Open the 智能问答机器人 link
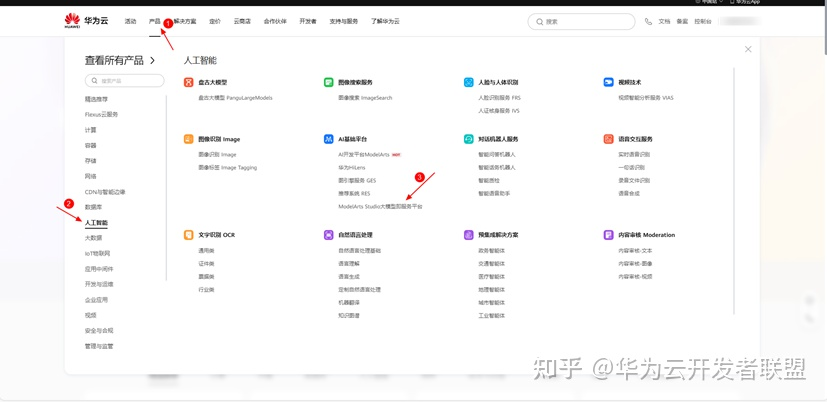This screenshot has width=827, height=402. (496, 155)
